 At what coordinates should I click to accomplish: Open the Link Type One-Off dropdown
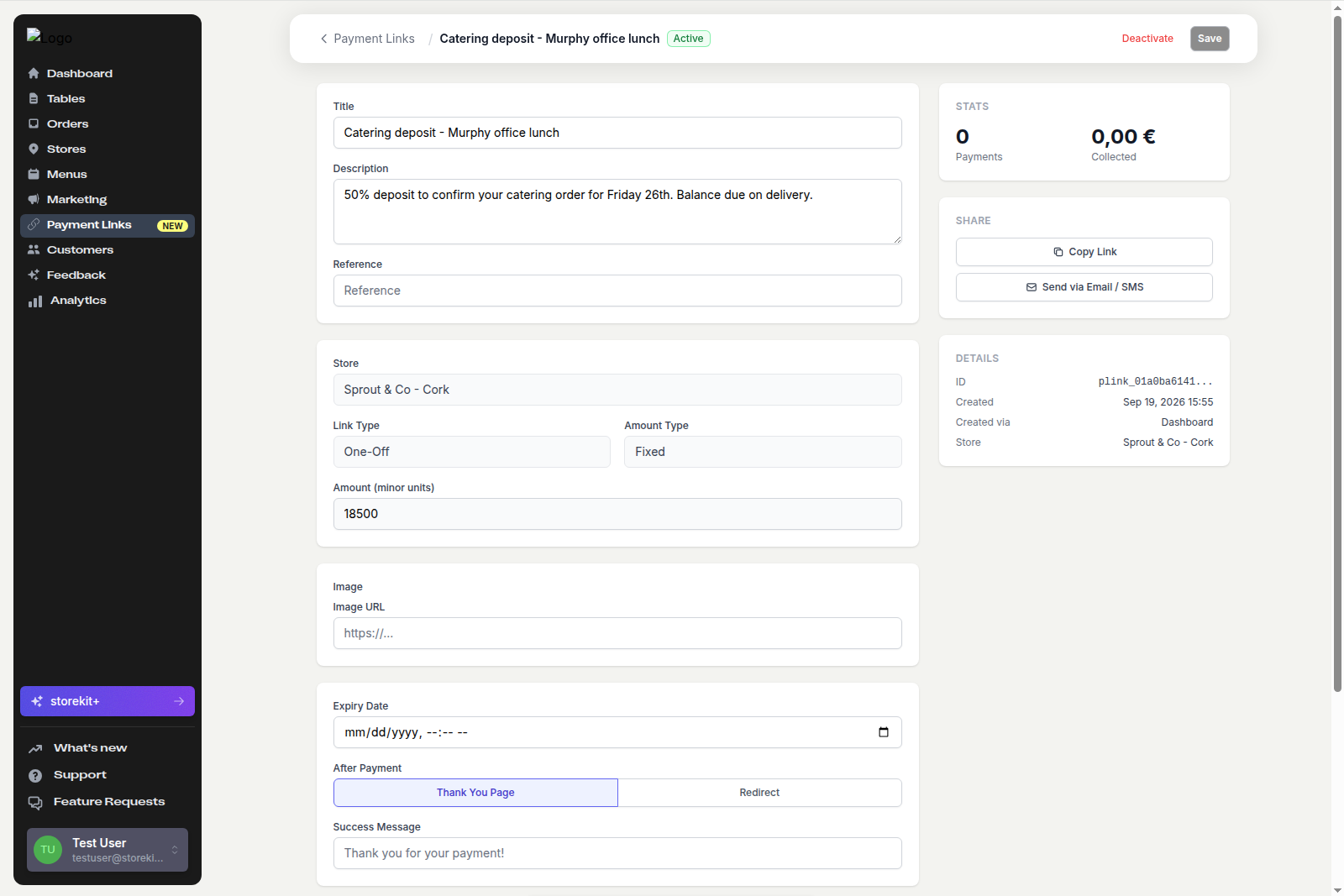471,452
